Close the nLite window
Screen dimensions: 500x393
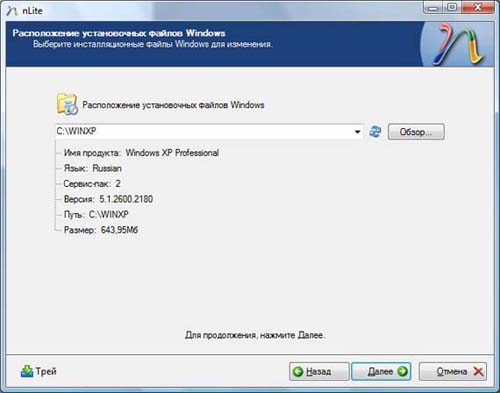pos(478,8)
